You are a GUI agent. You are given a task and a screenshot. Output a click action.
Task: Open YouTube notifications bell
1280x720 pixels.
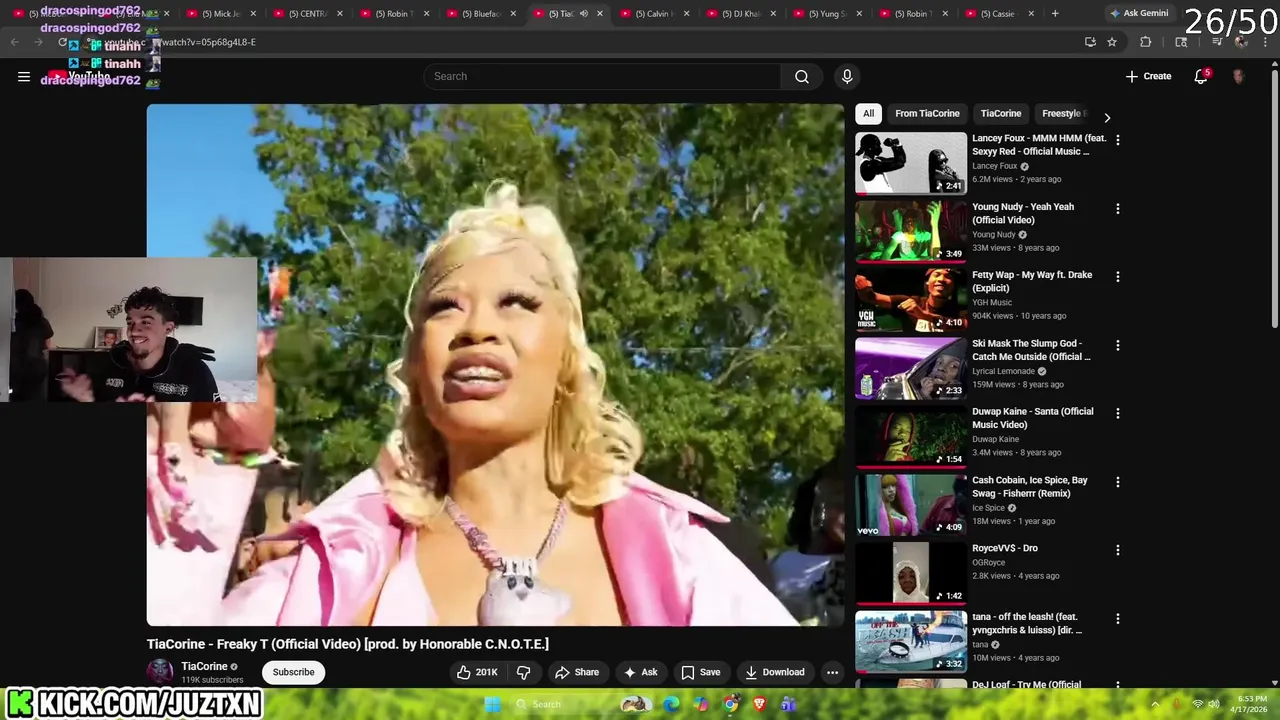(x=1201, y=76)
